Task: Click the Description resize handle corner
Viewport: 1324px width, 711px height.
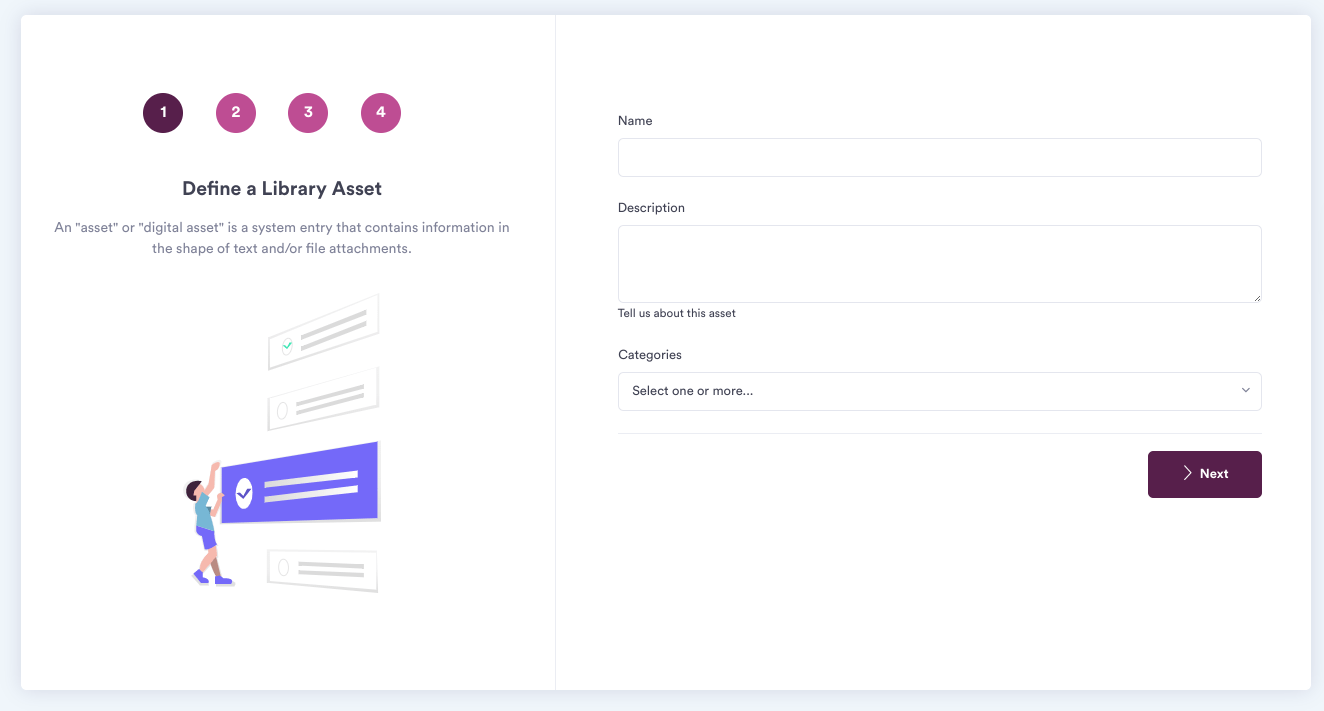Action: pos(1256,297)
